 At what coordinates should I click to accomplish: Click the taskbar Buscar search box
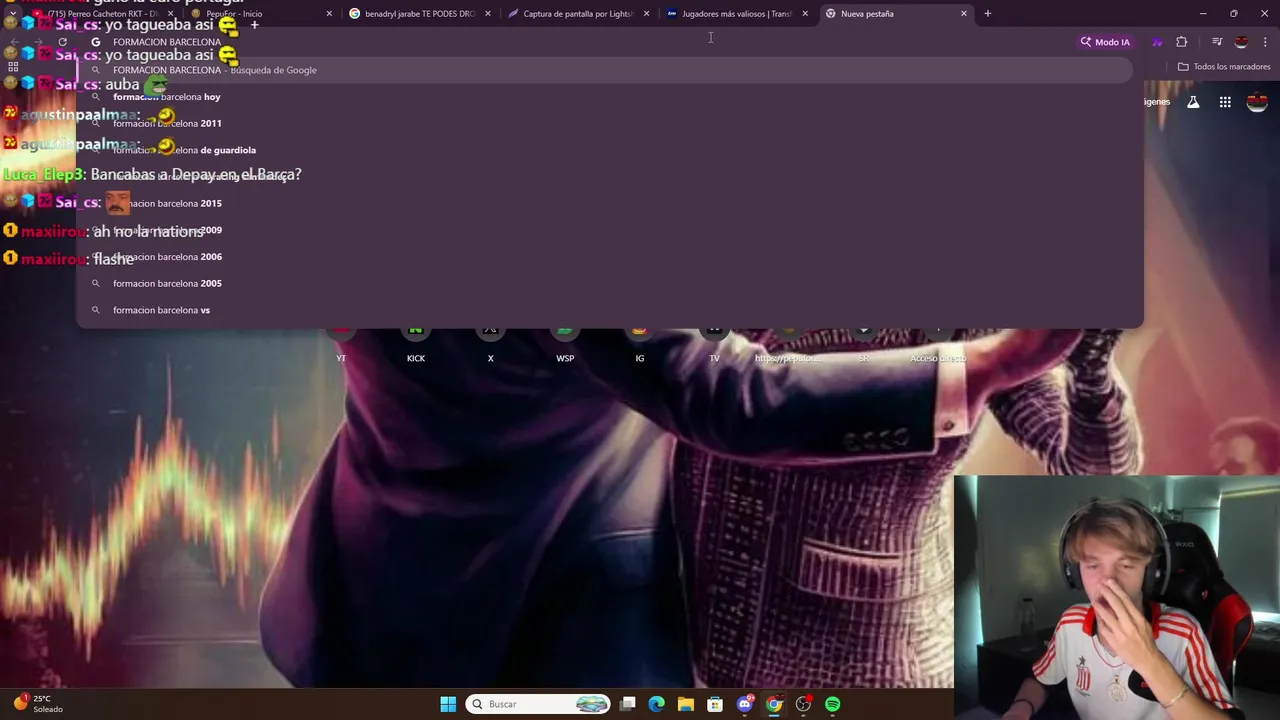click(538, 704)
